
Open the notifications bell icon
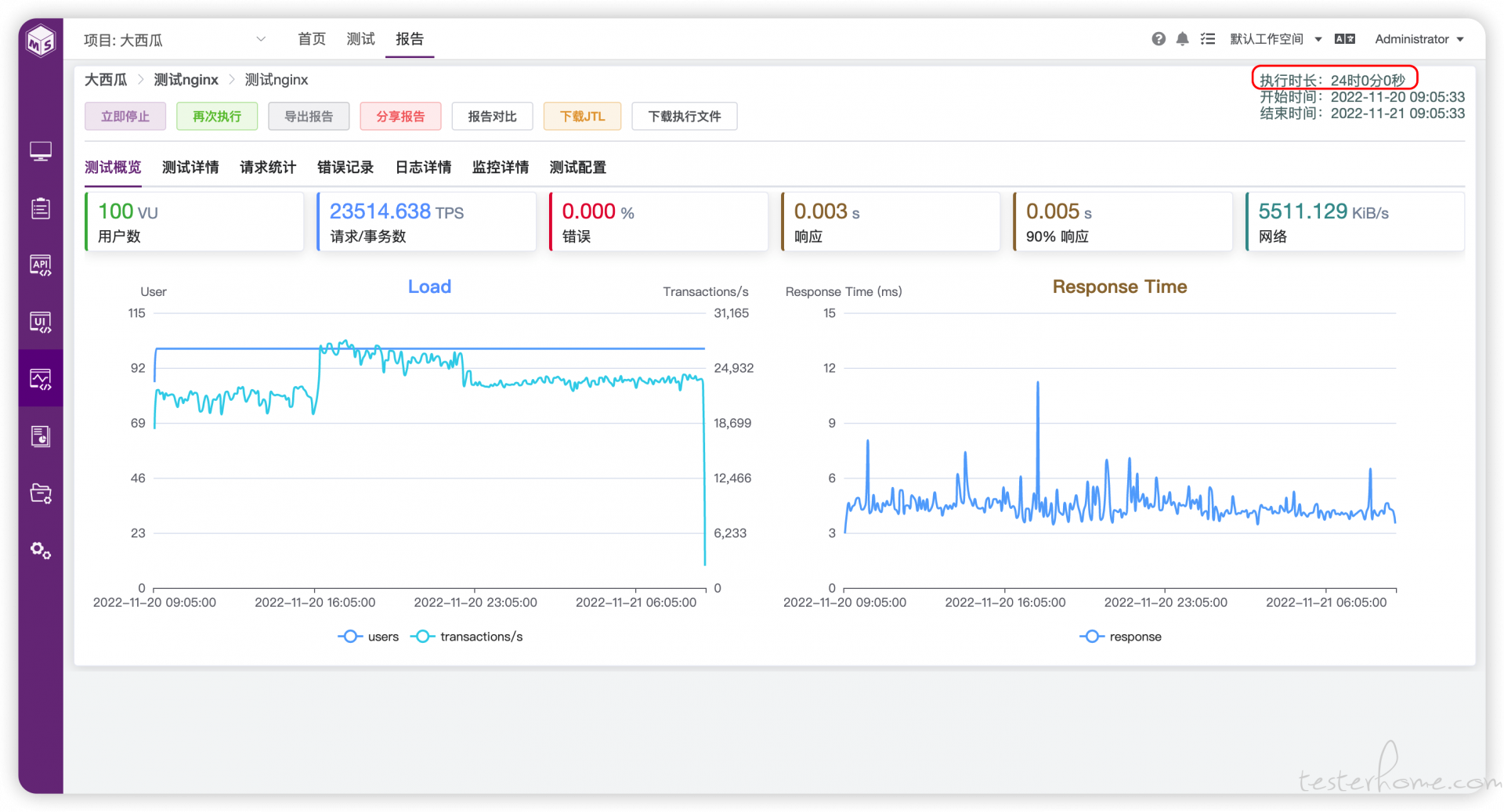click(x=1183, y=39)
